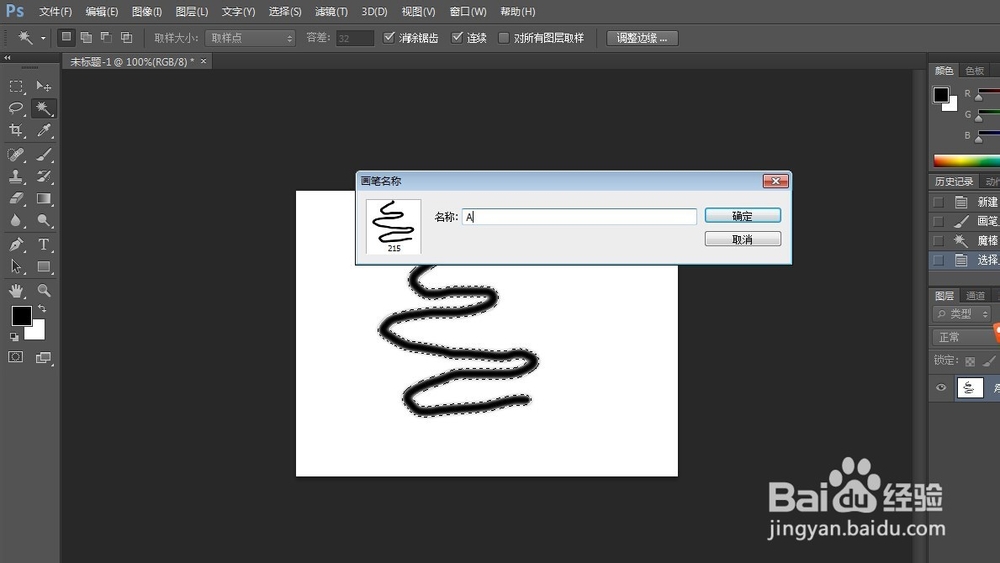1000x563 pixels.
Task: Collapse the toolbox panel double arrow
Action: (8, 58)
